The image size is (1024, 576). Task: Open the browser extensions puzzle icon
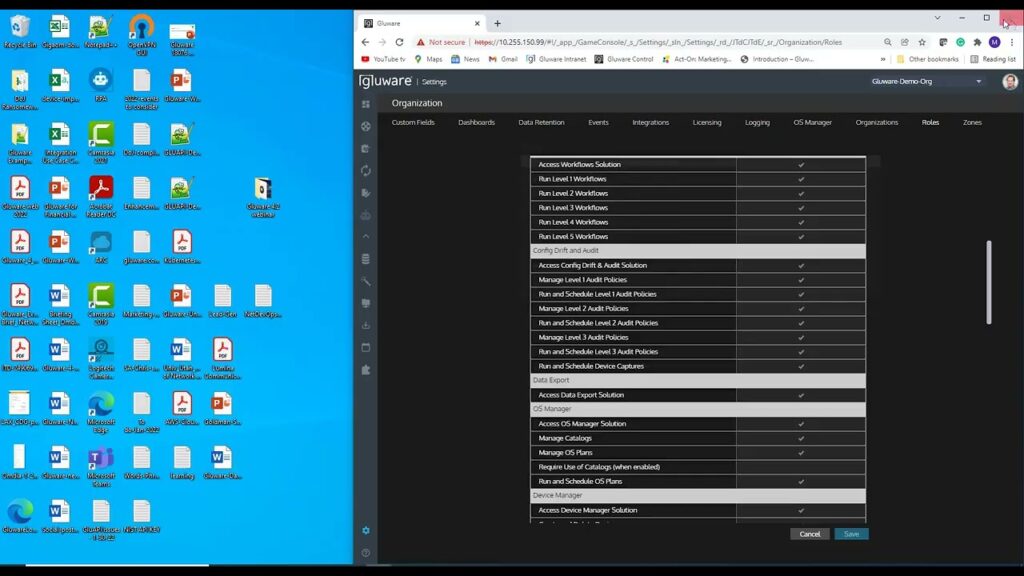pyautogui.click(x=977, y=42)
